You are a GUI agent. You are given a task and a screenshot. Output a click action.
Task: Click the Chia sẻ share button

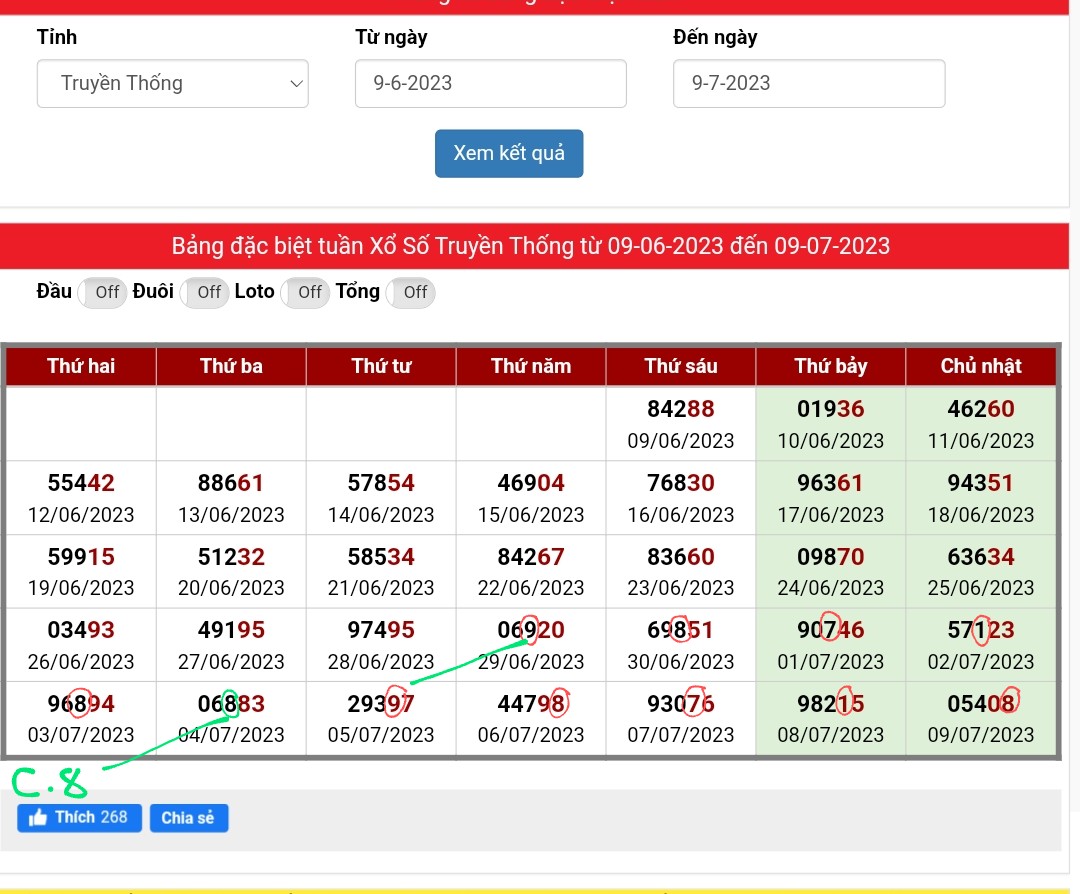[x=188, y=818]
